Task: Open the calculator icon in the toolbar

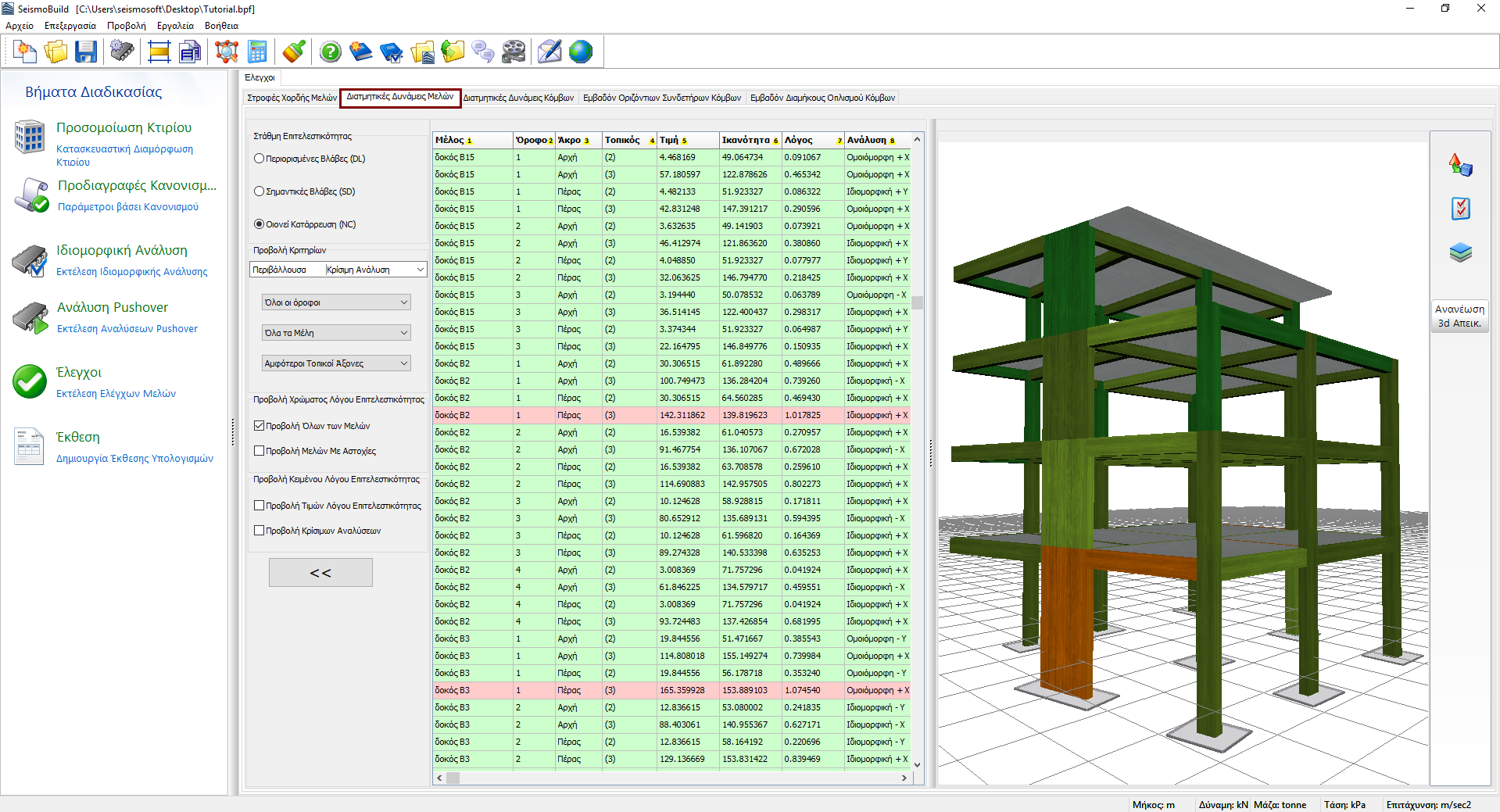Action: pos(257,52)
